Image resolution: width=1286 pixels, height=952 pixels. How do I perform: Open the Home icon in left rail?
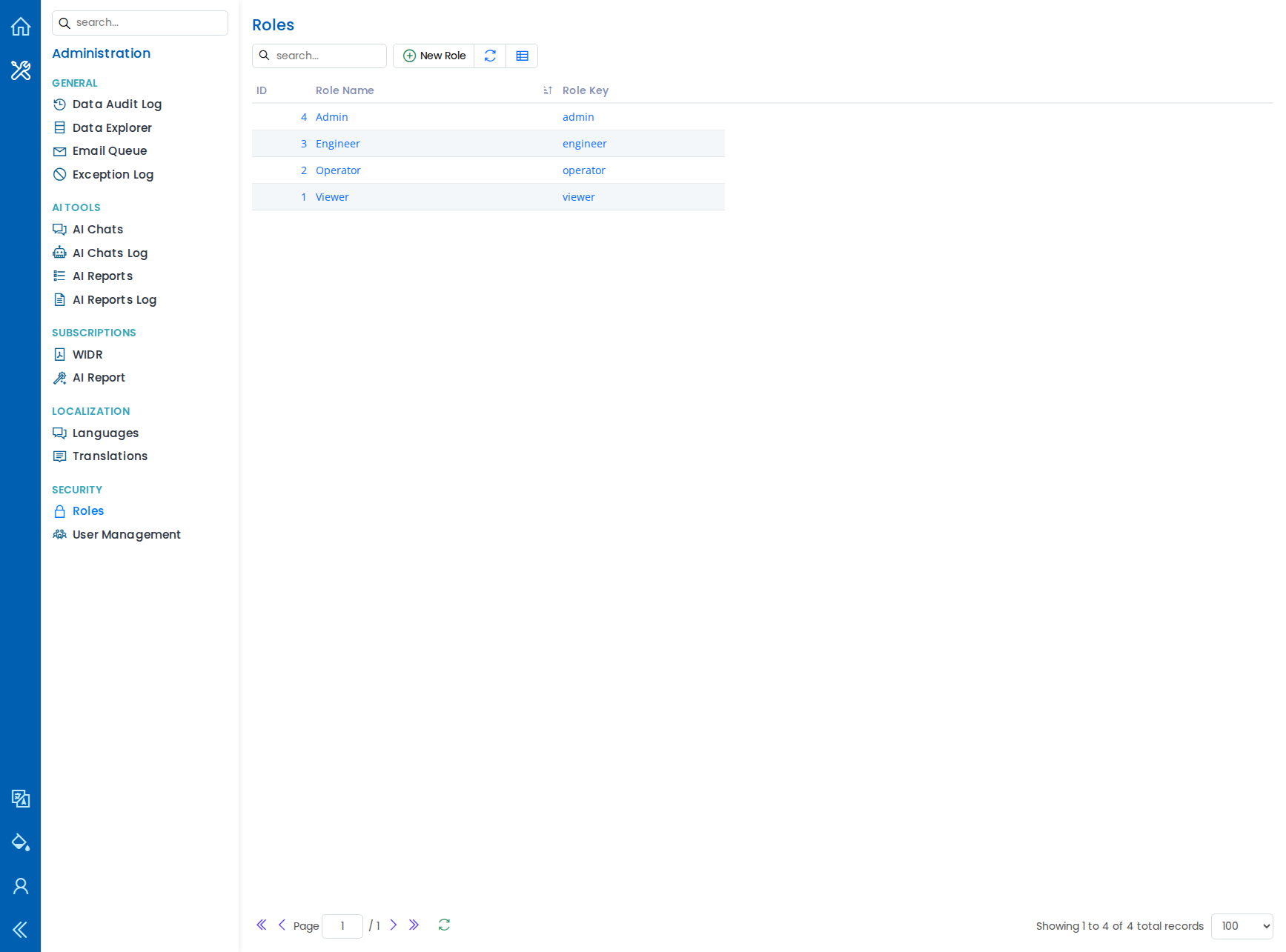point(21,27)
